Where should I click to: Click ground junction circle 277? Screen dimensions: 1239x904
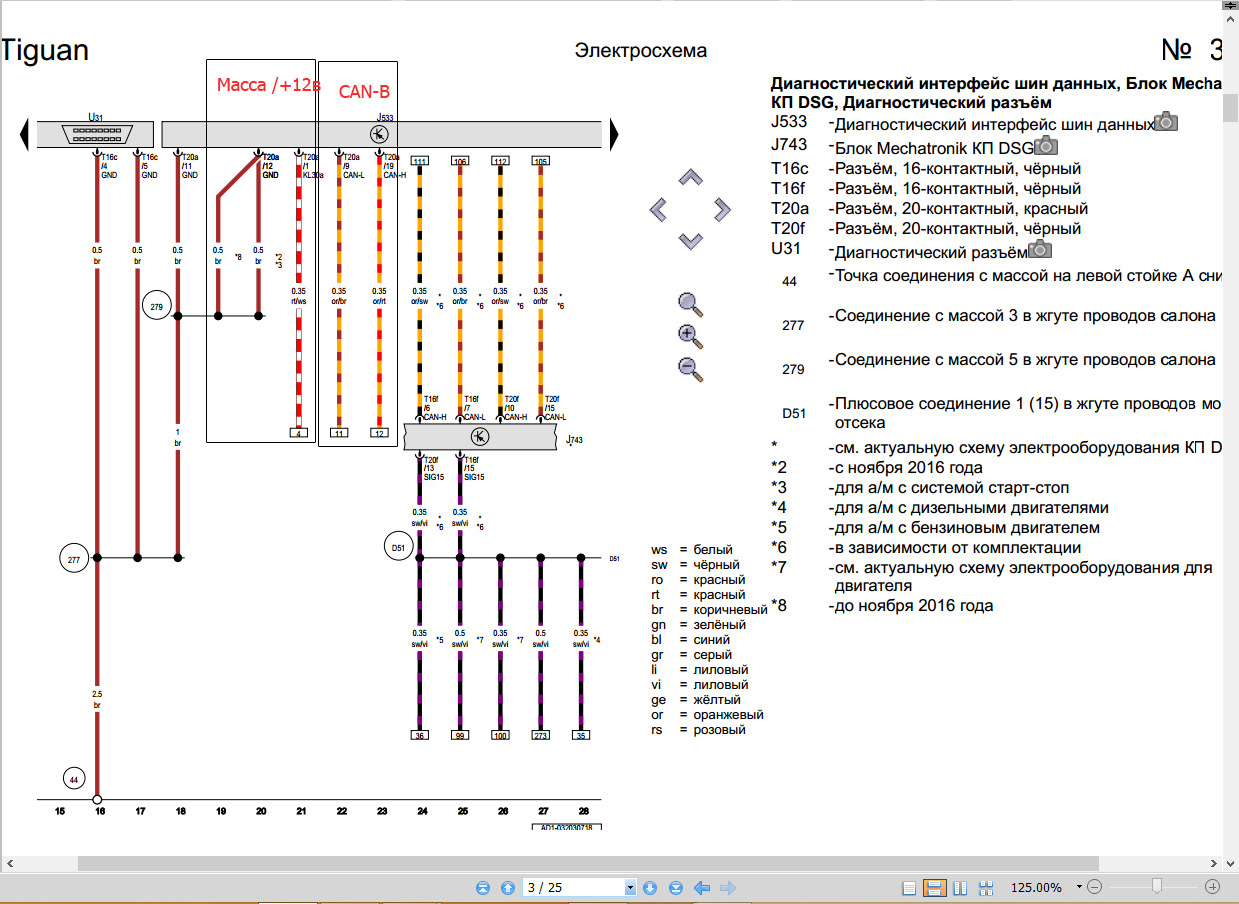pyautogui.click(x=73, y=558)
